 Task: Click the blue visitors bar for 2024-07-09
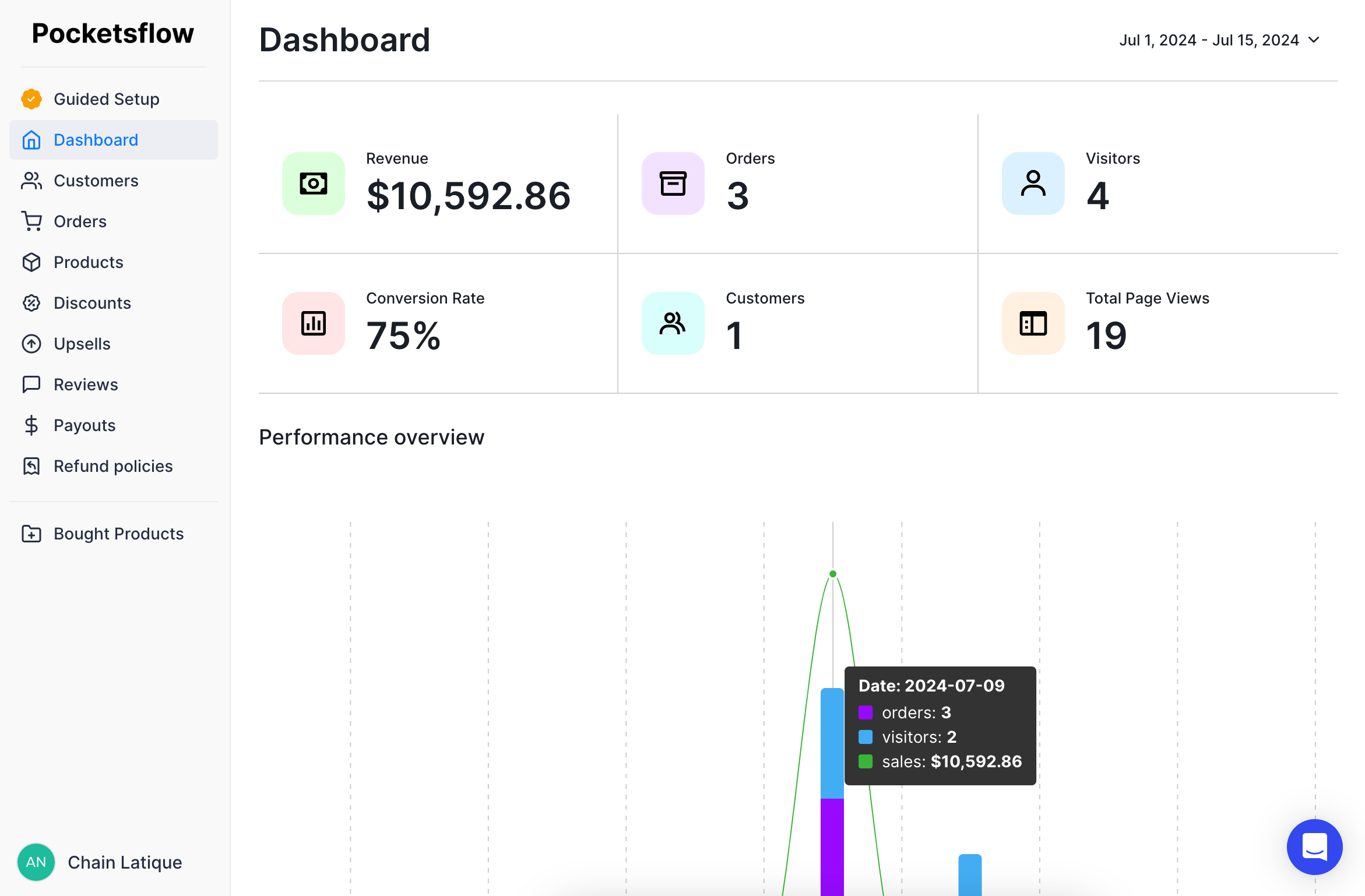pos(832,743)
